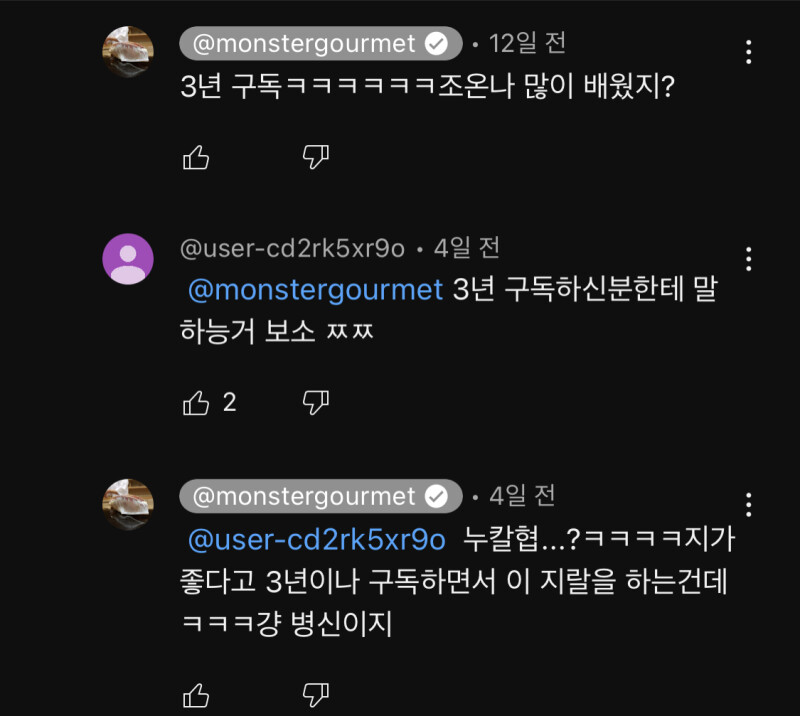Open options menu for user-cd2rk5xr9o reply
Image resolution: width=800 pixels, height=716 pixels.
click(x=749, y=259)
